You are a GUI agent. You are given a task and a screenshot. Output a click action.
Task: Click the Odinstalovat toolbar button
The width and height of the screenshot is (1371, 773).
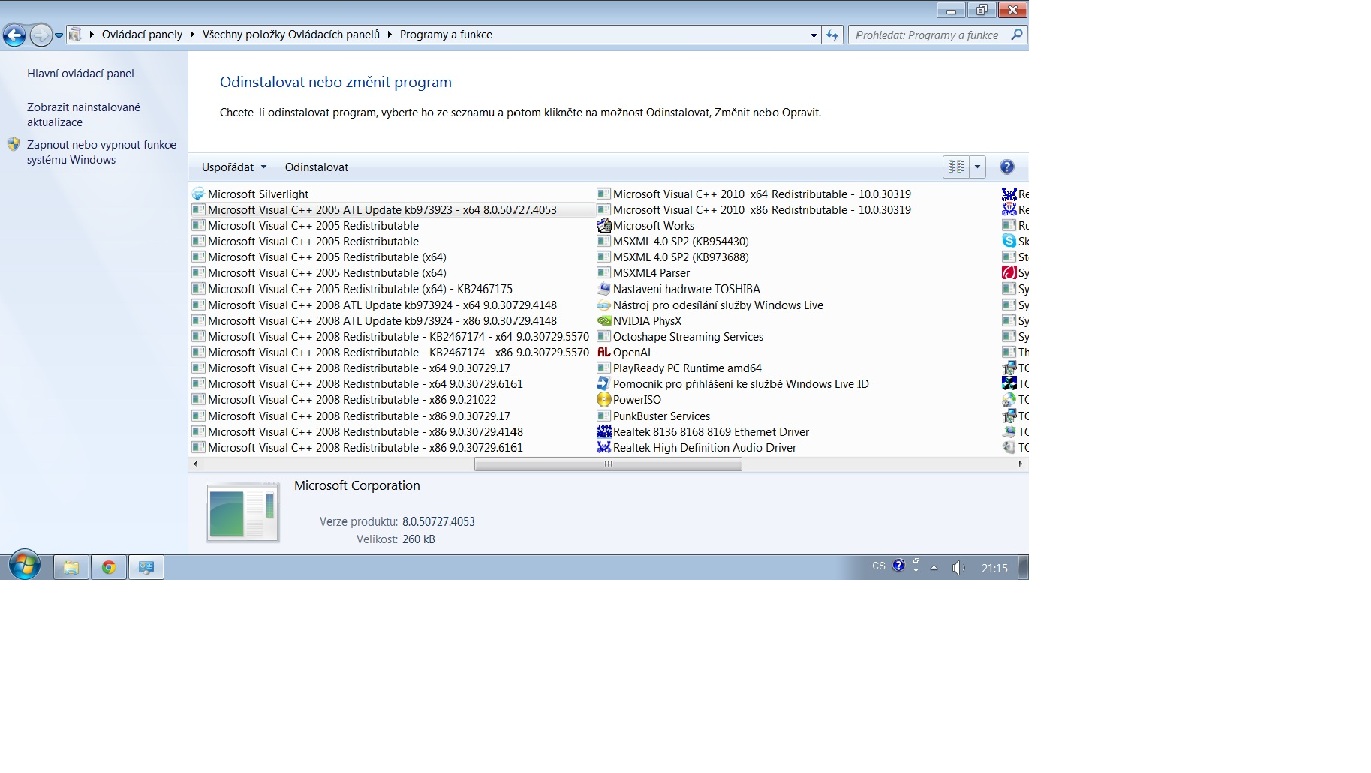316,167
